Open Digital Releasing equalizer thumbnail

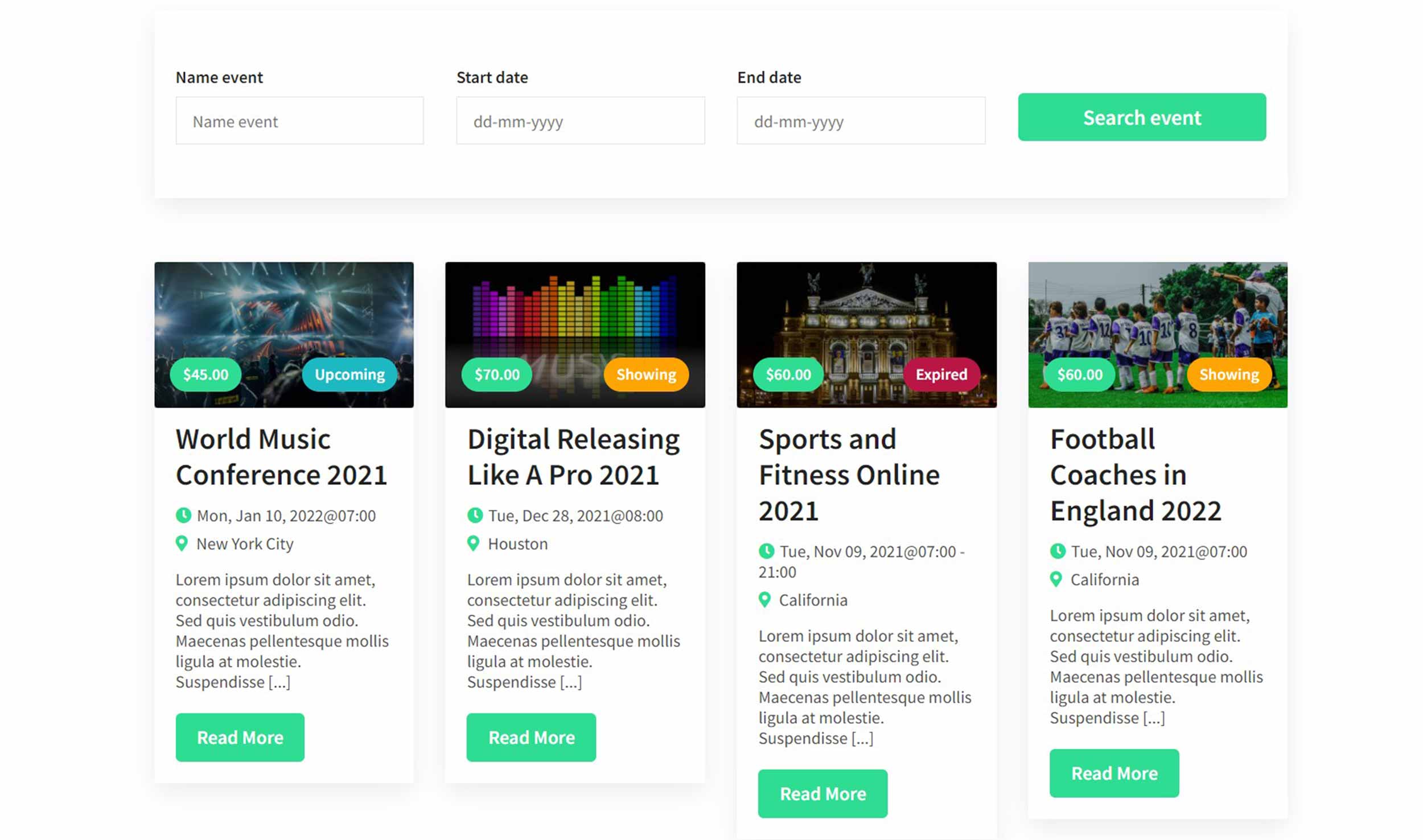click(x=575, y=335)
